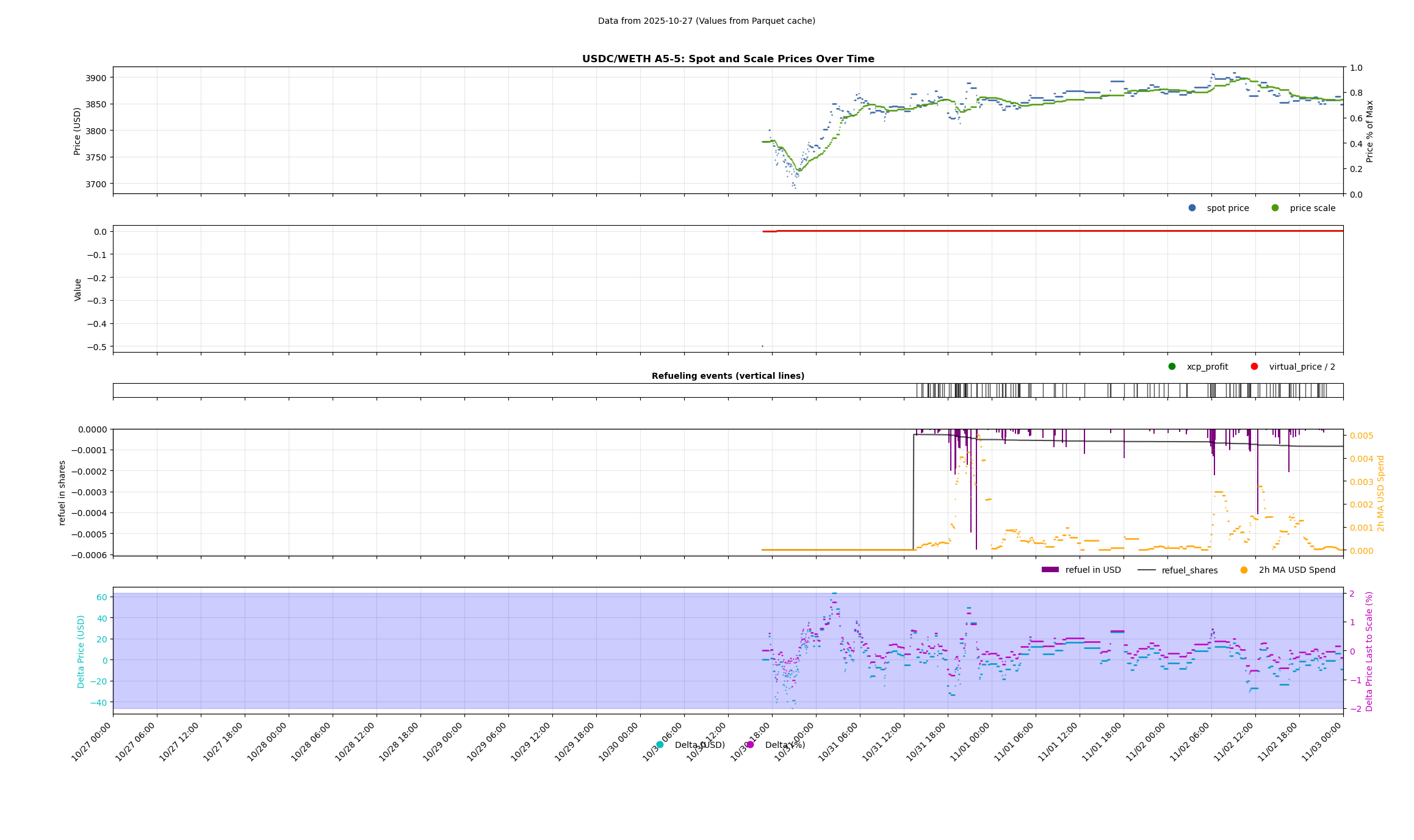Click the blue spot price legend marker
1414x840 pixels.
click(1192, 208)
